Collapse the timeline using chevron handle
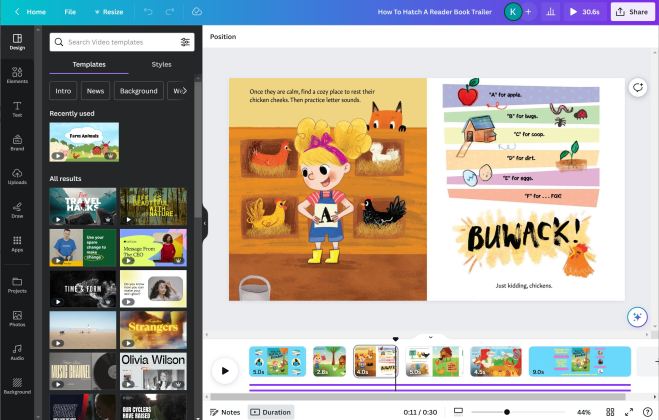Viewport: 659px width, 420px height. click(430, 337)
